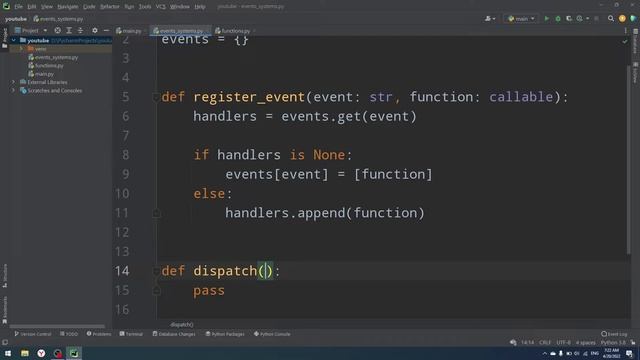The image size is (640, 360).
Task: Click the fold end marker at line 15
Action: click(x=156, y=291)
